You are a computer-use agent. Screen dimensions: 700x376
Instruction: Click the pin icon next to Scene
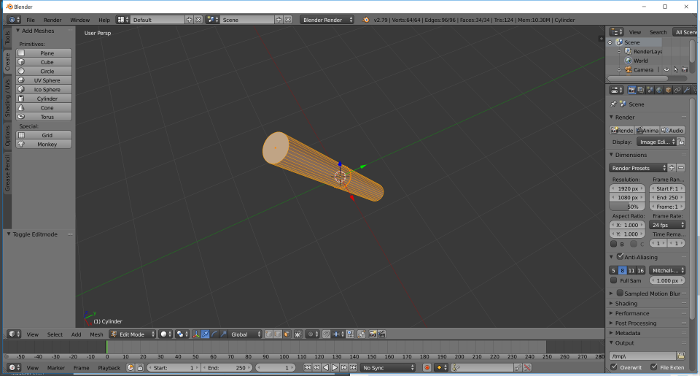tap(613, 104)
